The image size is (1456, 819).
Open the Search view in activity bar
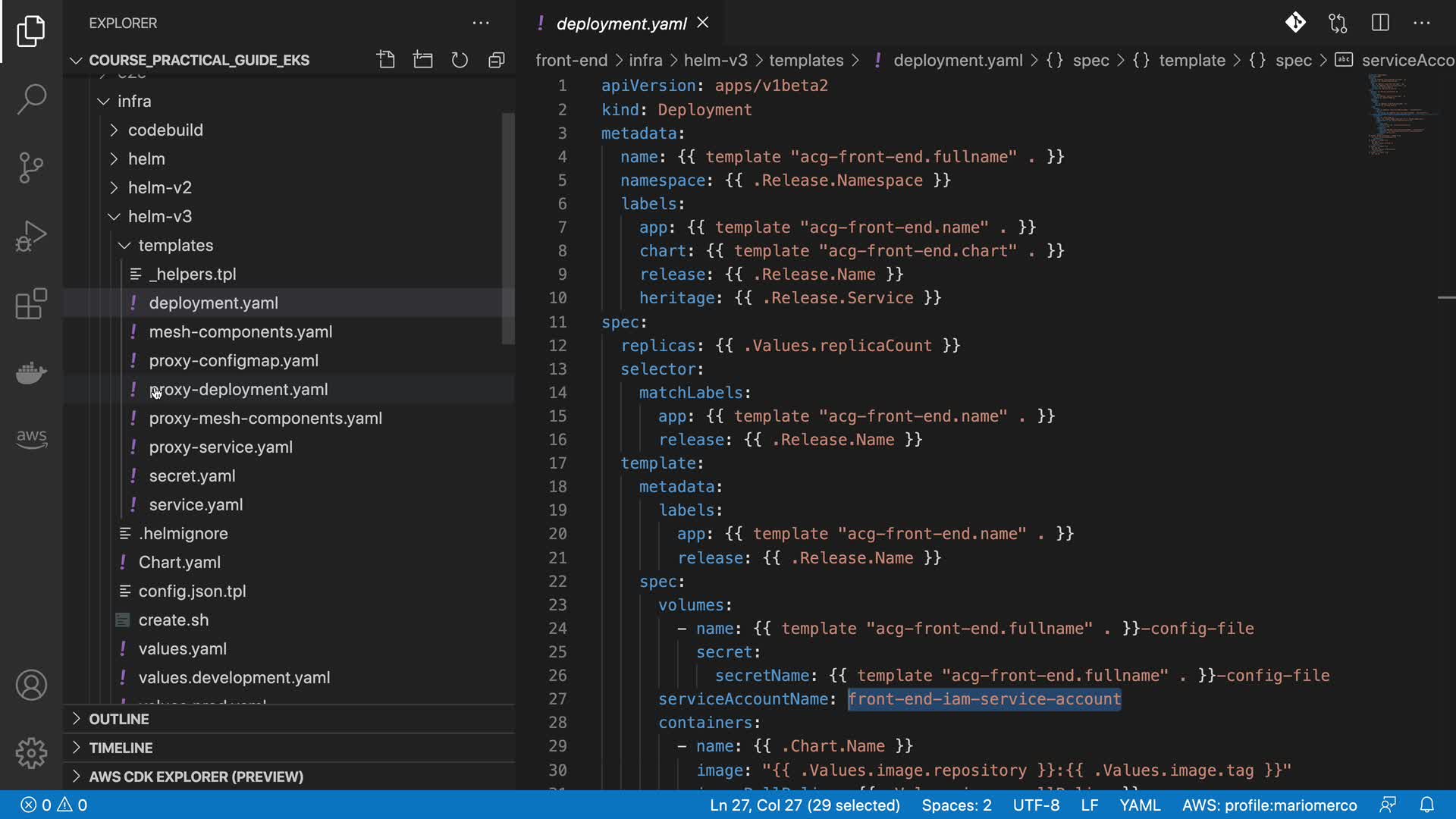pyautogui.click(x=31, y=99)
